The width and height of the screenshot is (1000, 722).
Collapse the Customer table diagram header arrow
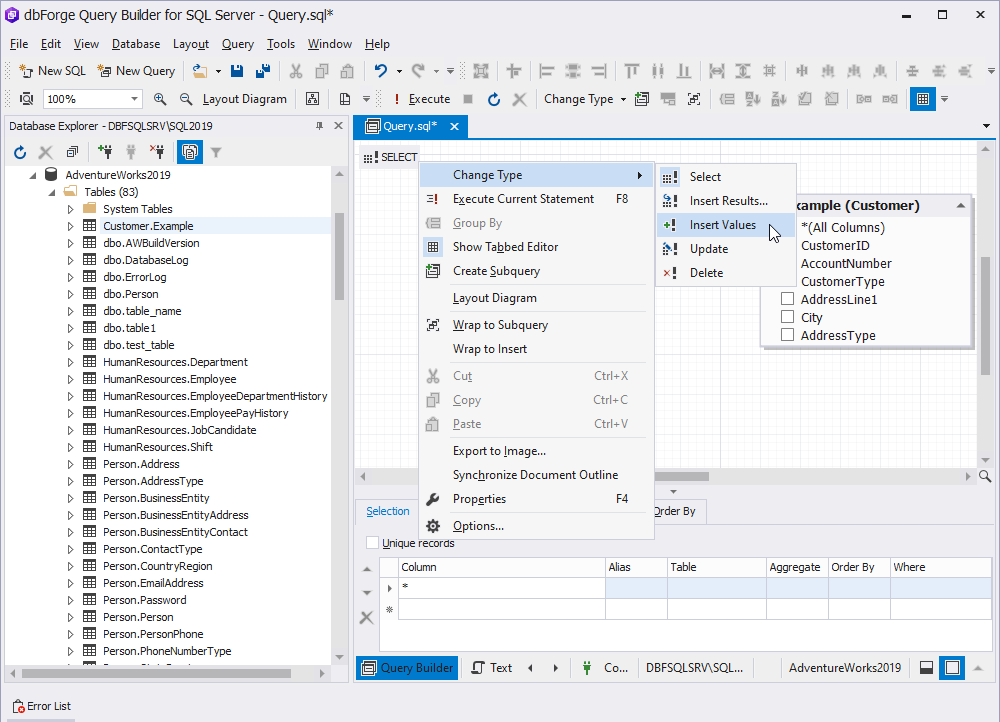(960, 205)
